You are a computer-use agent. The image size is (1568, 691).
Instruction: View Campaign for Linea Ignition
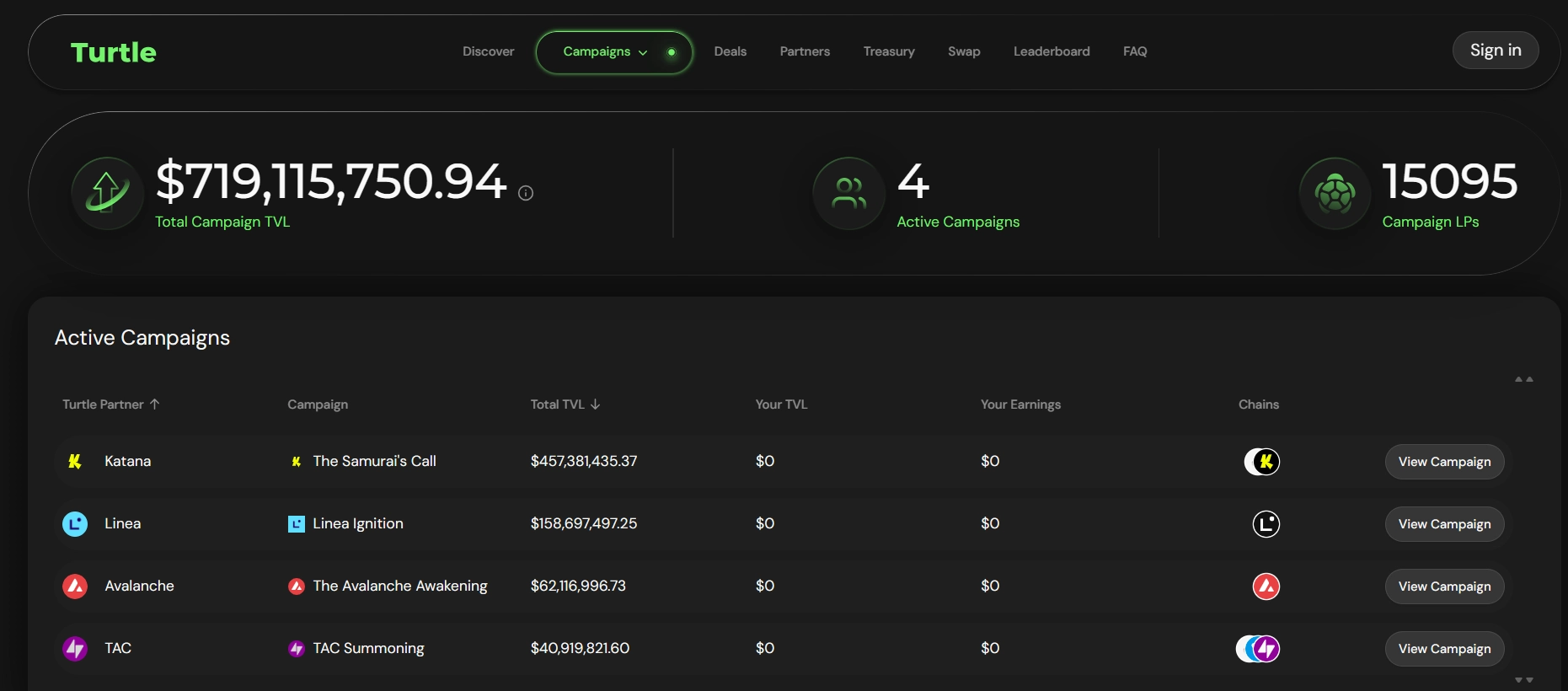coord(1443,524)
